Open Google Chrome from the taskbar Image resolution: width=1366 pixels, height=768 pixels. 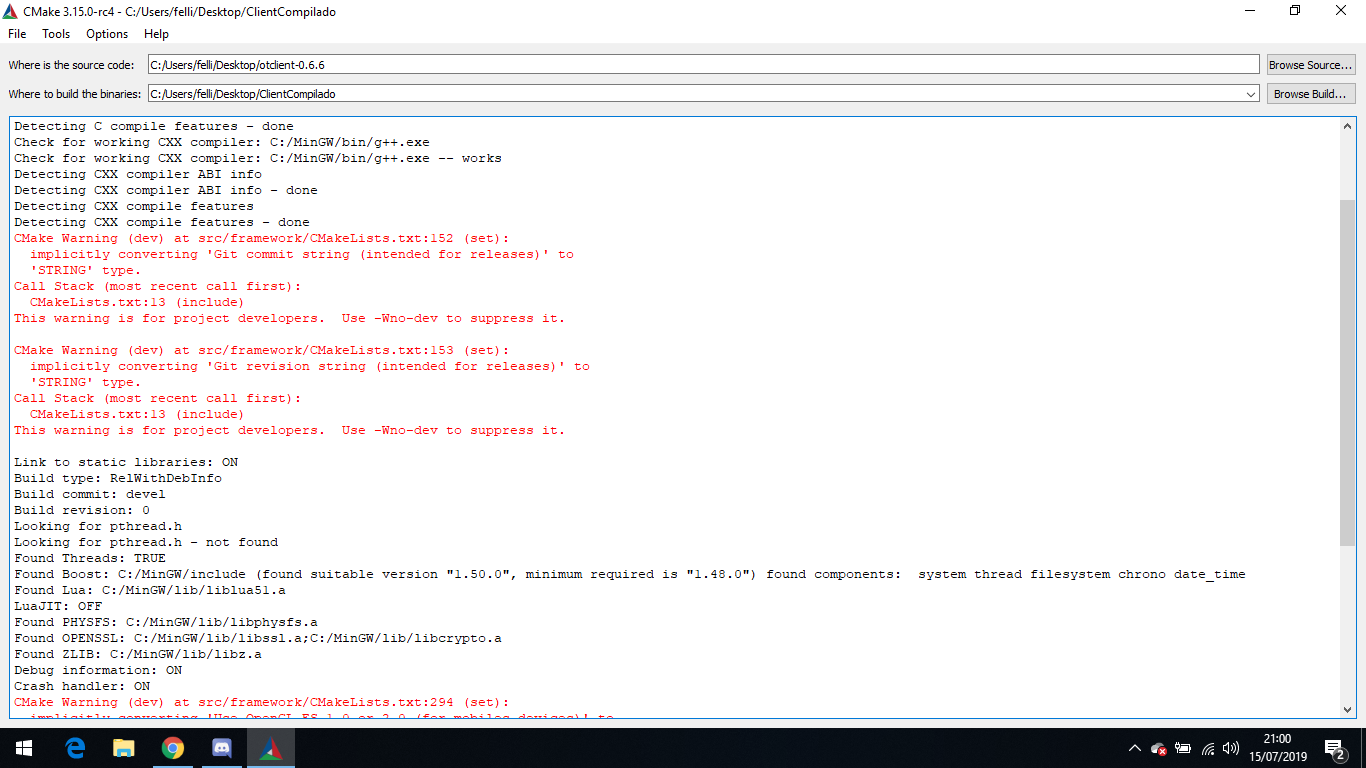tap(173, 748)
